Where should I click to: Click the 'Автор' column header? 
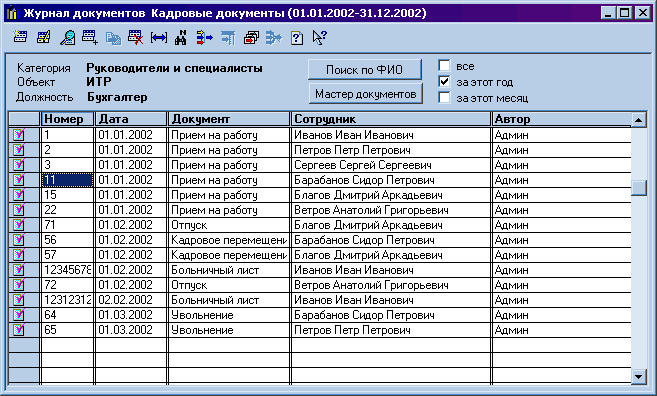(561, 119)
